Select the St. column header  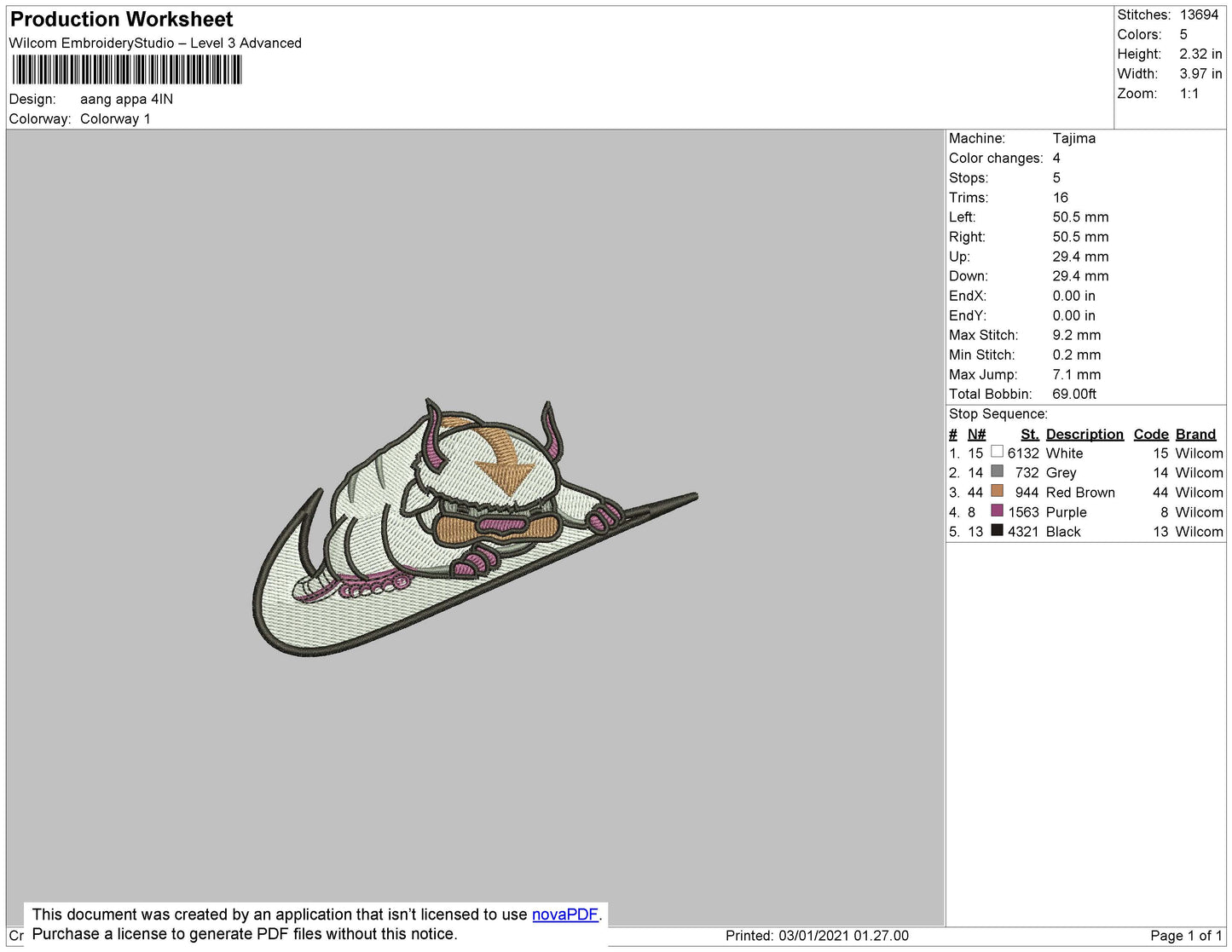click(x=1029, y=434)
